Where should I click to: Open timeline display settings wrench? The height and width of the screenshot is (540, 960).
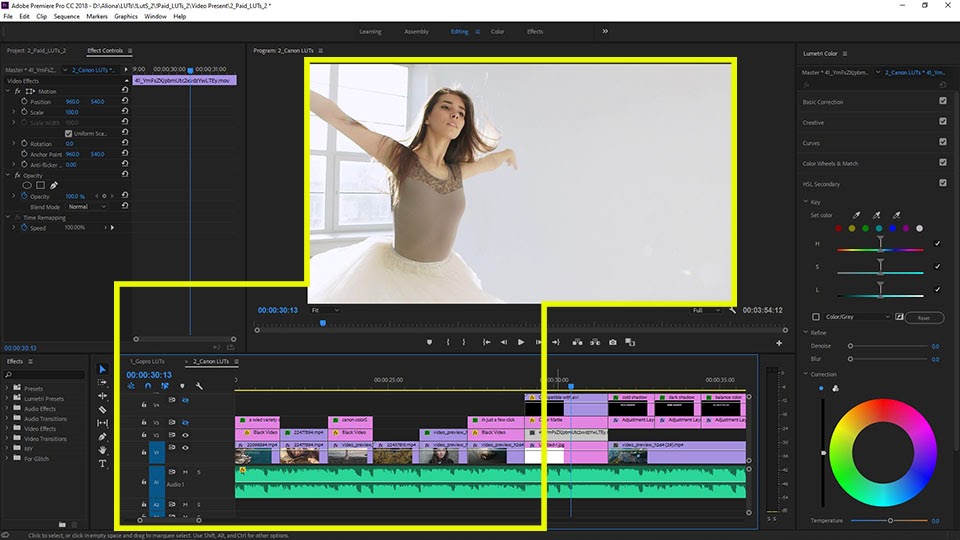pyautogui.click(x=199, y=386)
